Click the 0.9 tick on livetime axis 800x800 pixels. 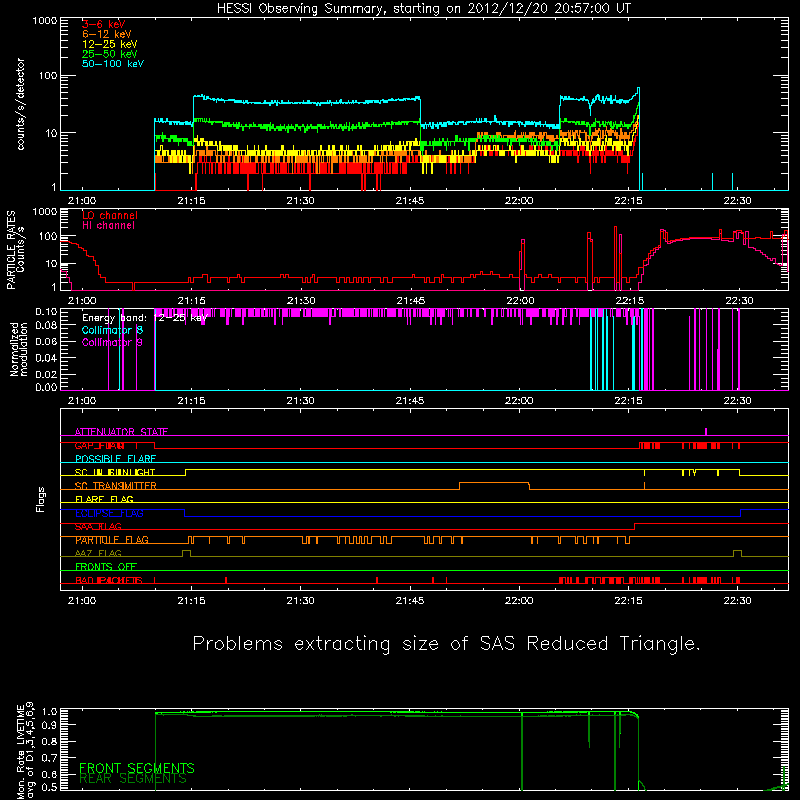point(50,724)
